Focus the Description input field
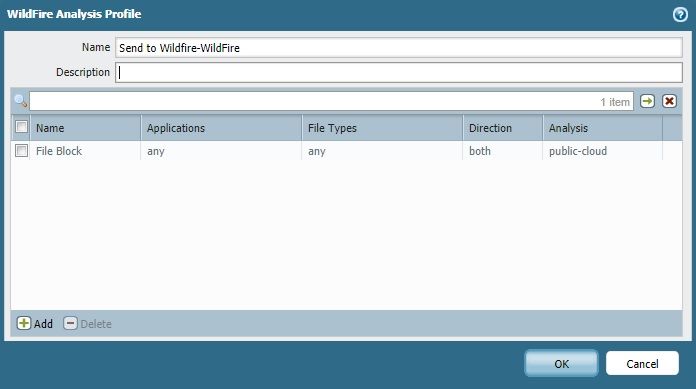The image size is (696, 389). tap(399, 72)
